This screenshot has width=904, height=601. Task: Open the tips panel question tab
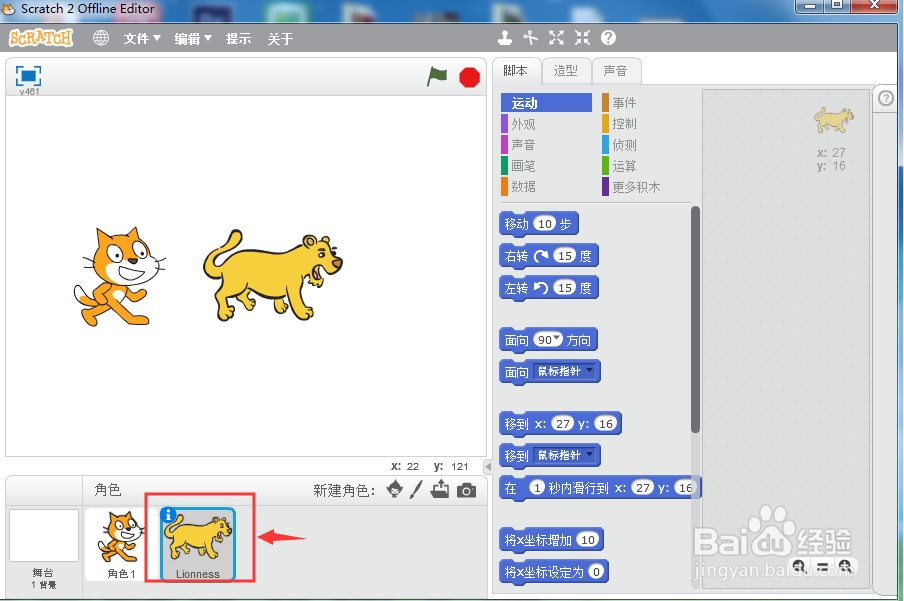886,98
